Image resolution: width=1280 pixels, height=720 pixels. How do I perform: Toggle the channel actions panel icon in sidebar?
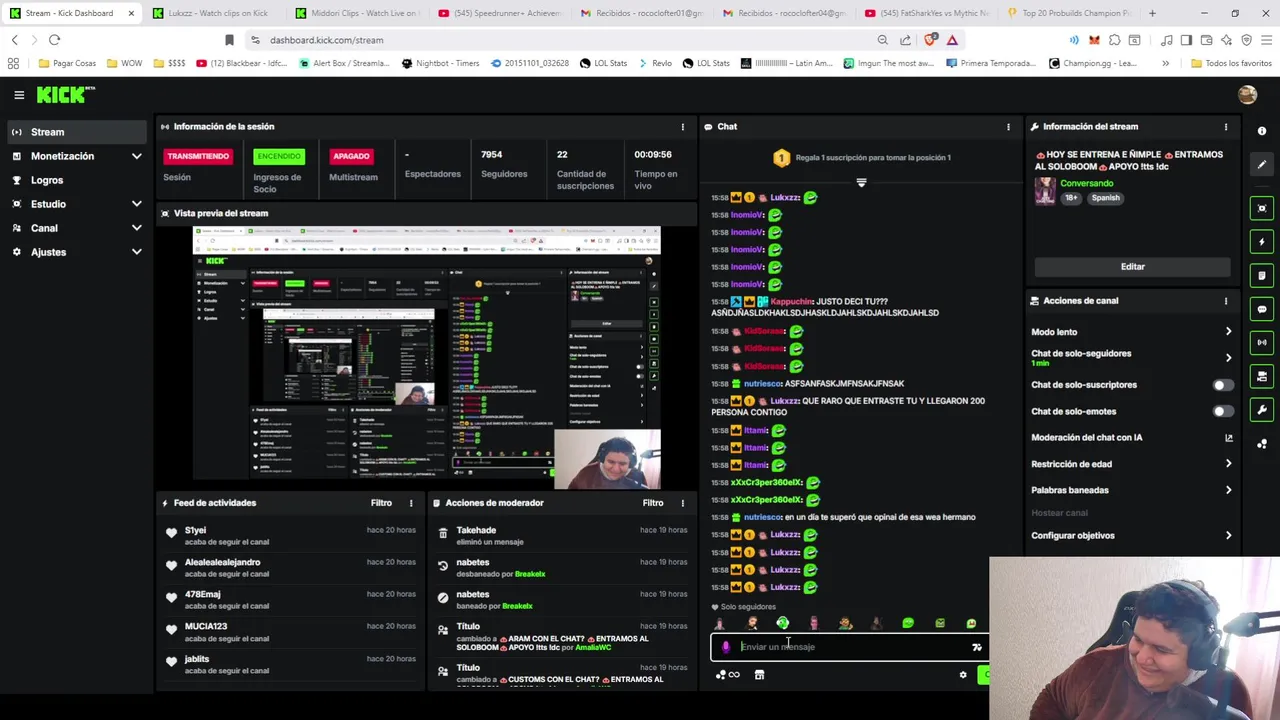pos(1262,376)
